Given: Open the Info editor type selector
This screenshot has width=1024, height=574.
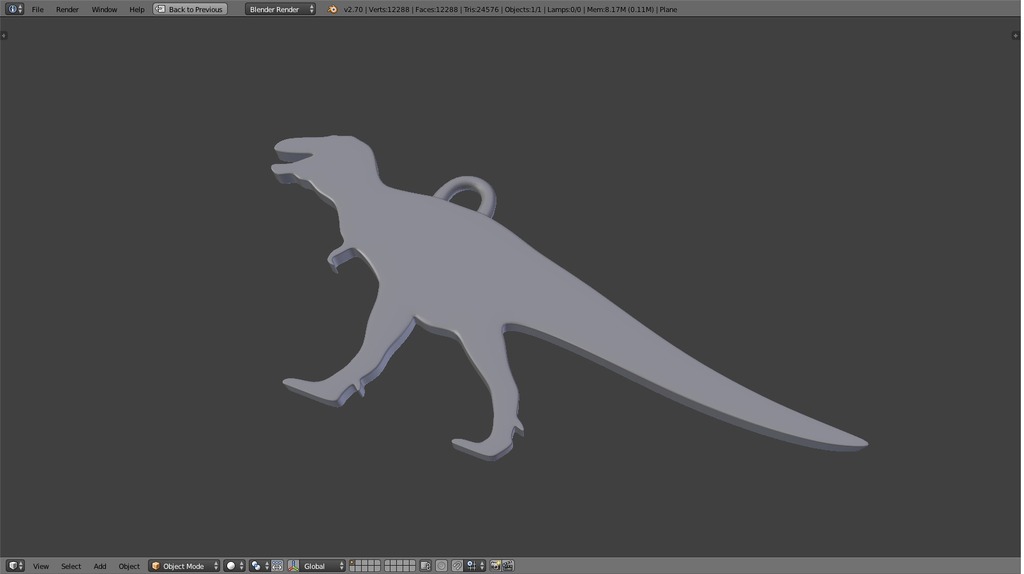Looking at the screenshot, I should click(14, 9).
